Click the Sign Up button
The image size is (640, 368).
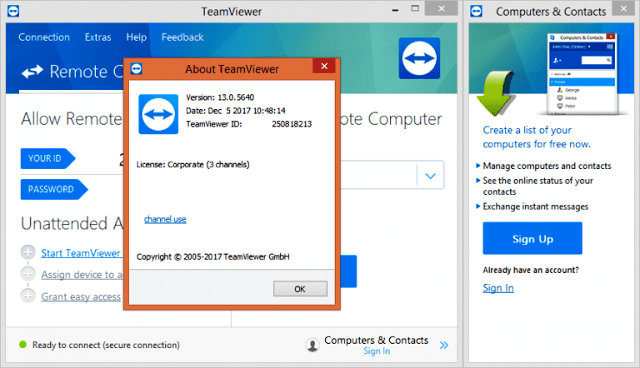tap(532, 239)
